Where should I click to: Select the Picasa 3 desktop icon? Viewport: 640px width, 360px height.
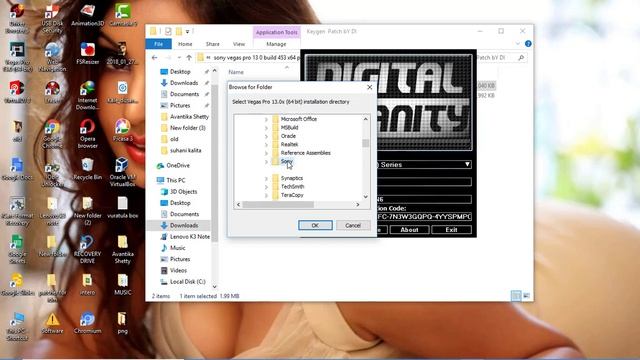[122, 130]
